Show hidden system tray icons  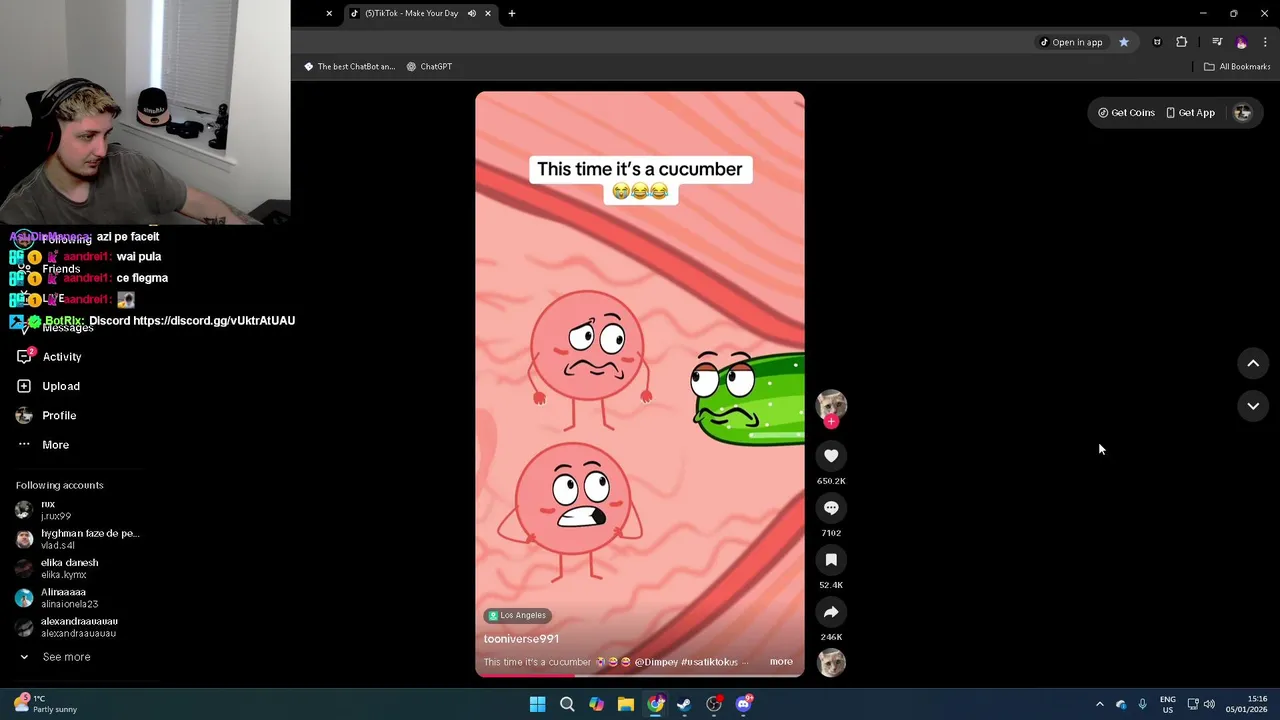(x=1099, y=704)
